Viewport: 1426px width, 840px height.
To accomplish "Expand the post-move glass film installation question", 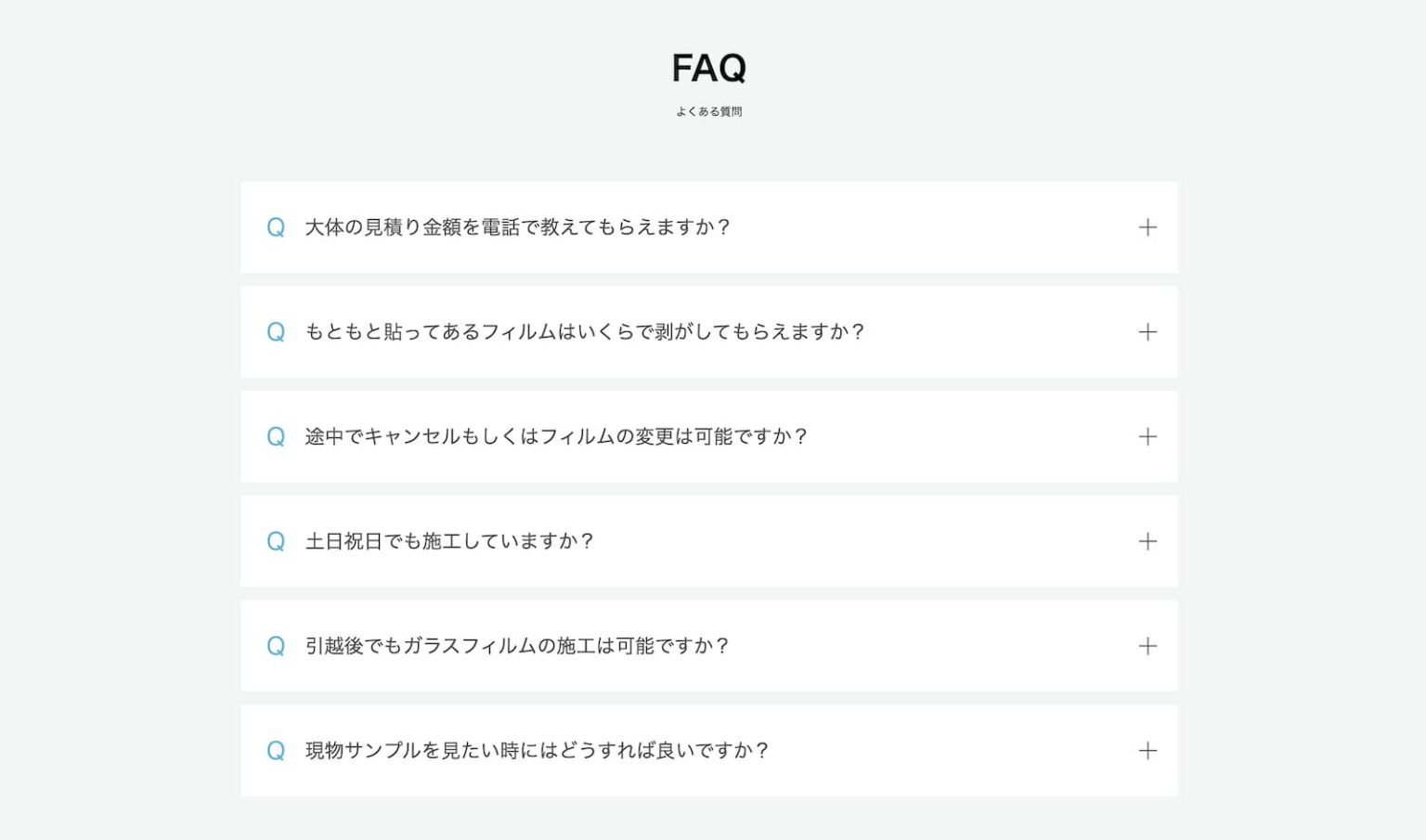I will [x=1148, y=647].
